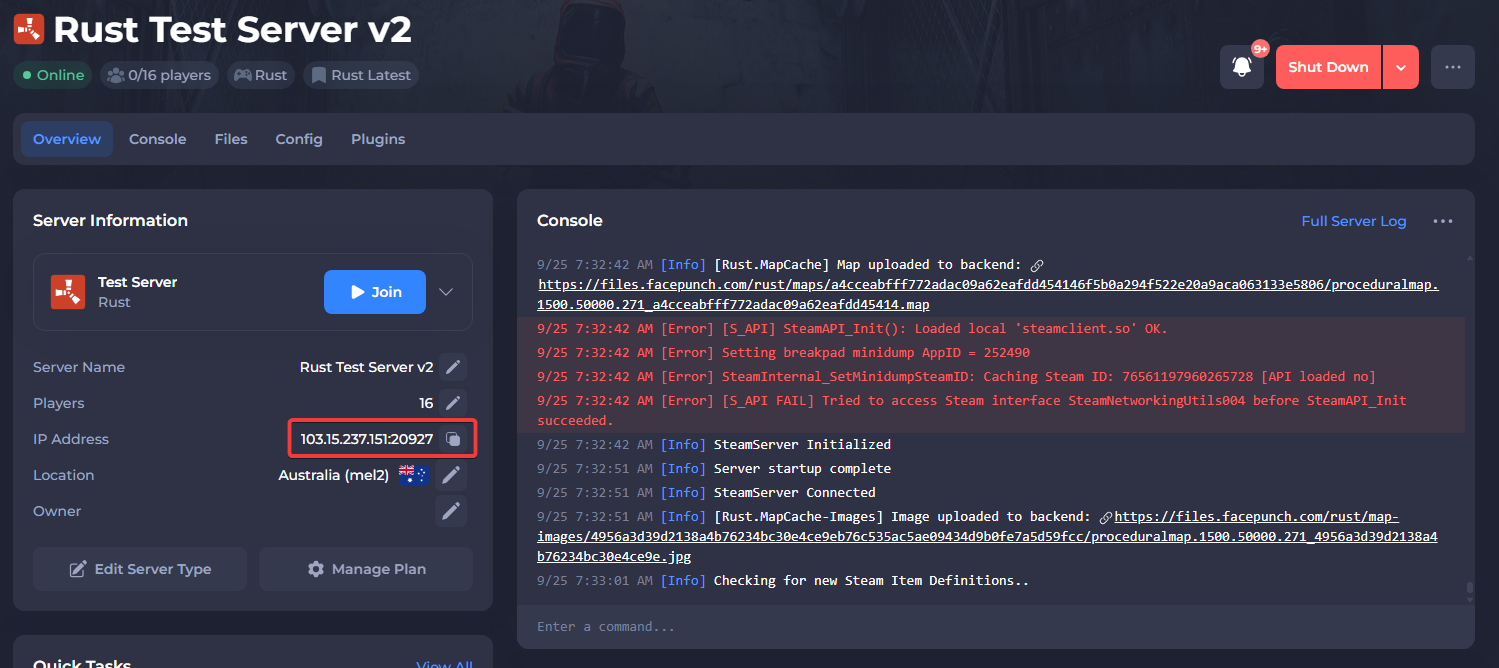The height and width of the screenshot is (668, 1499).
Task: Go to the Plugins tab
Action: pyautogui.click(x=378, y=139)
